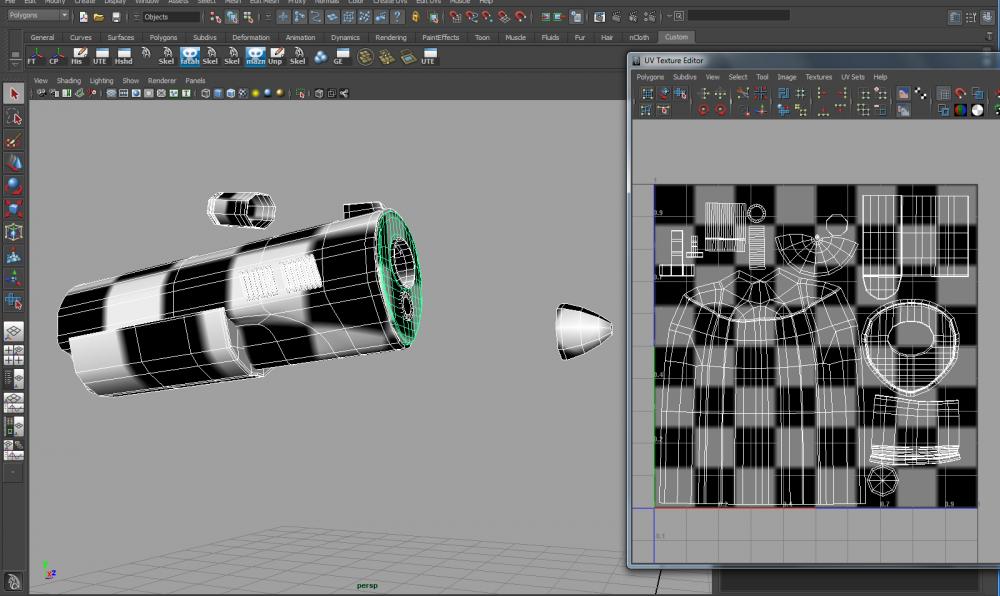The height and width of the screenshot is (596, 1000).
Task: Switch to the Animation shelf tab
Action: tap(300, 38)
